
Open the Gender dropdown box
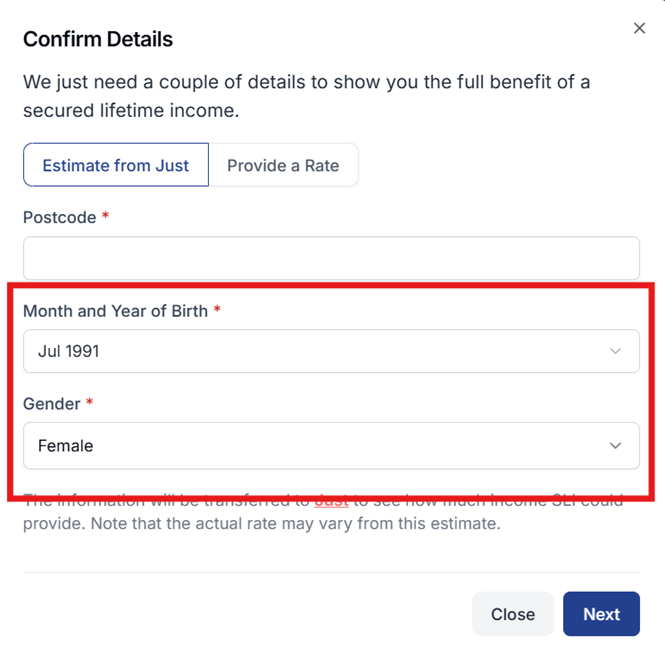(x=331, y=445)
